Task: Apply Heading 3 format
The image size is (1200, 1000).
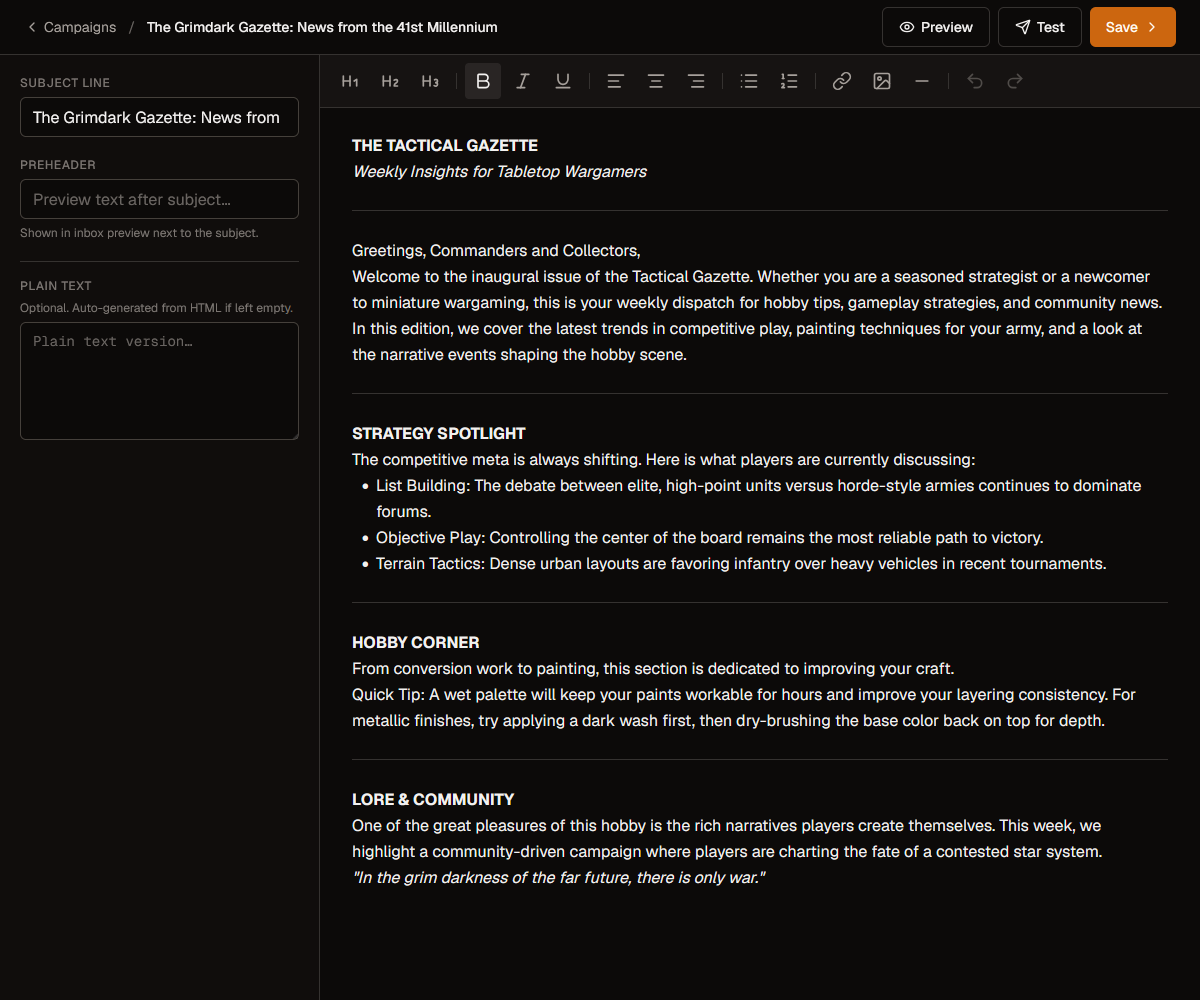Action: click(x=430, y=81)
